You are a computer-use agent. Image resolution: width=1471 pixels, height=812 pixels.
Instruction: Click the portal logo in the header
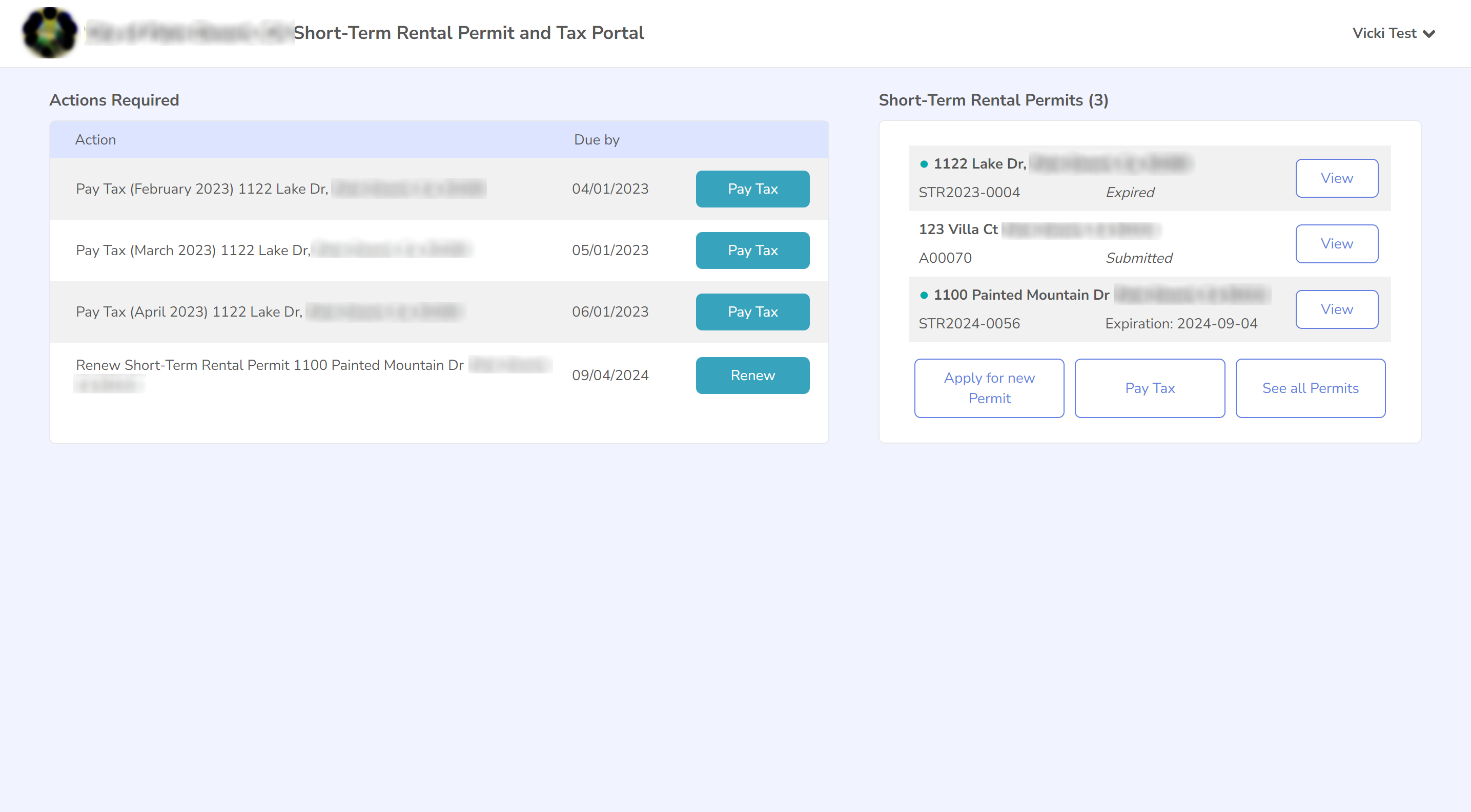50,32
